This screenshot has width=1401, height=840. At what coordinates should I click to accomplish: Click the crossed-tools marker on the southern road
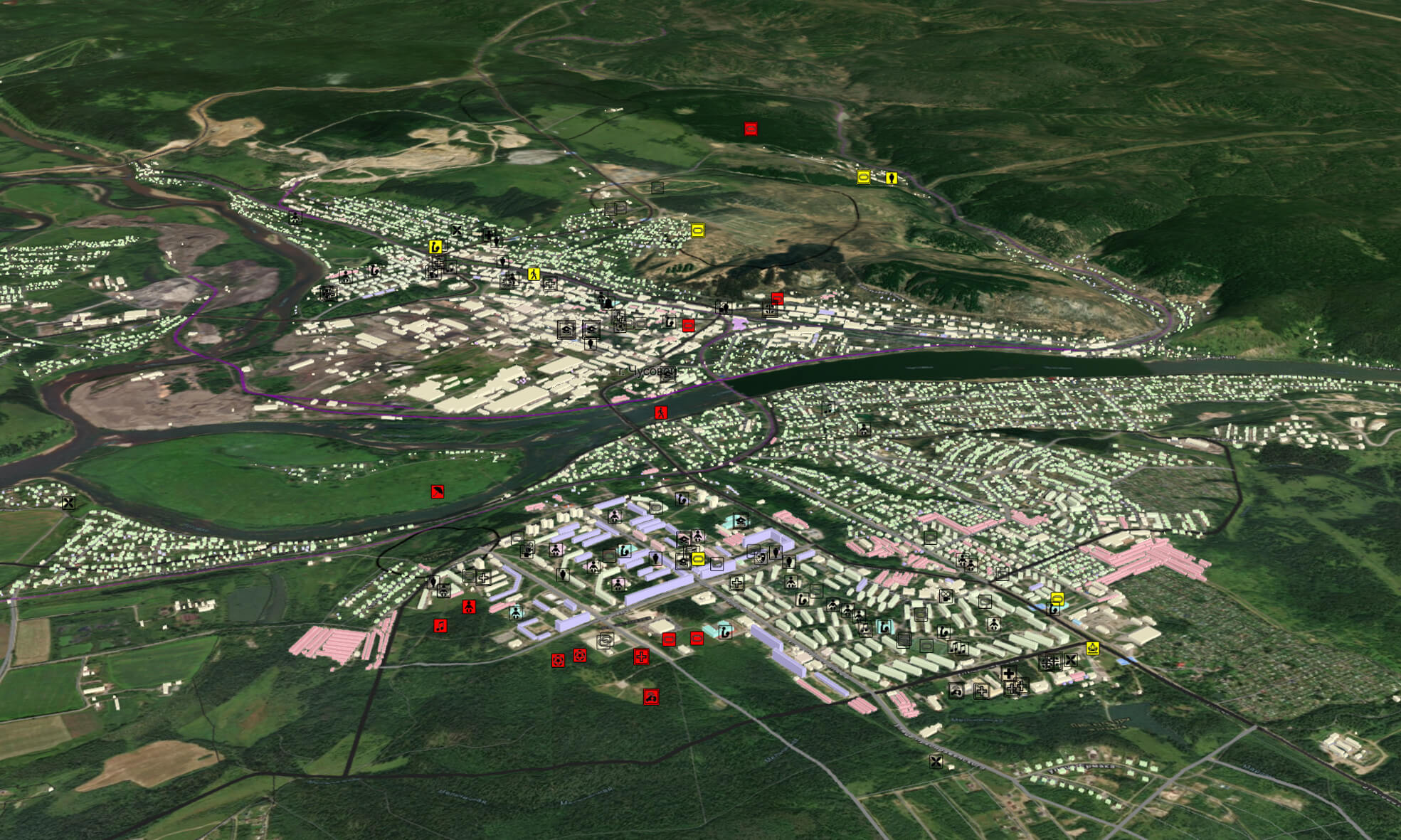[x=936, y=762]
